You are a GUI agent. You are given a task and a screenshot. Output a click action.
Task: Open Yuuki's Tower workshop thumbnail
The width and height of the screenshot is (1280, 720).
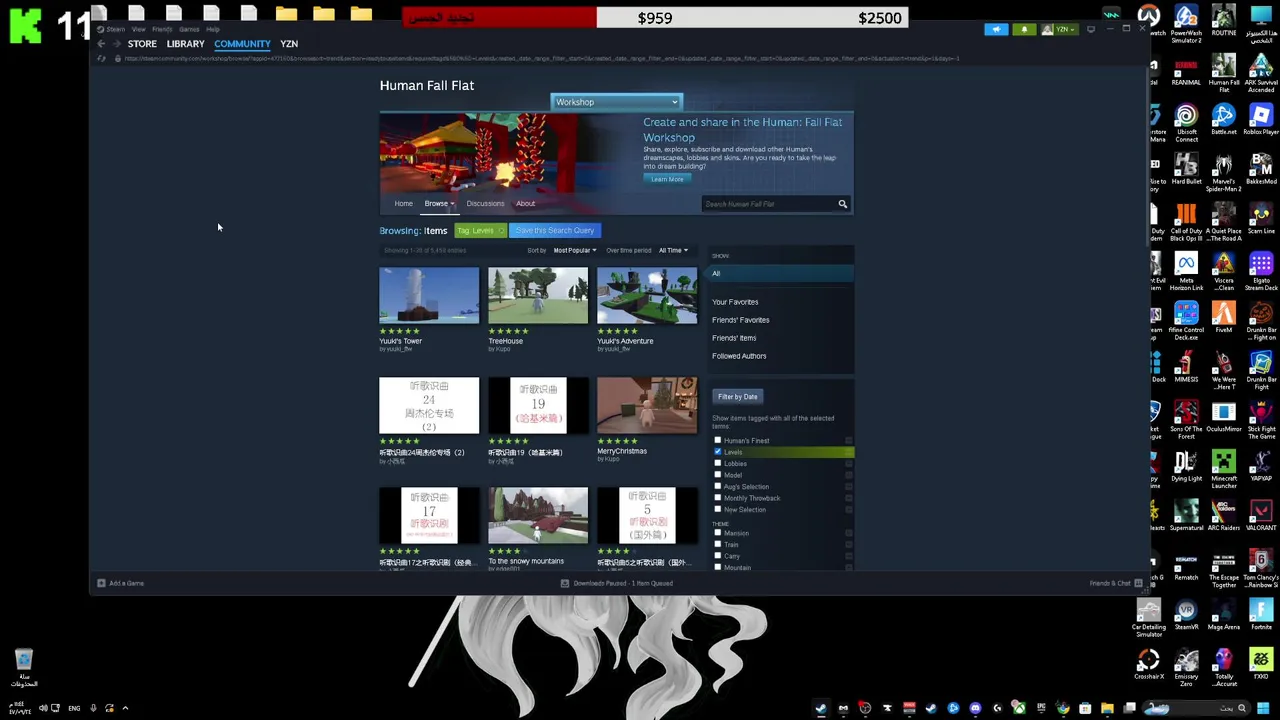[x=429, y=295]
